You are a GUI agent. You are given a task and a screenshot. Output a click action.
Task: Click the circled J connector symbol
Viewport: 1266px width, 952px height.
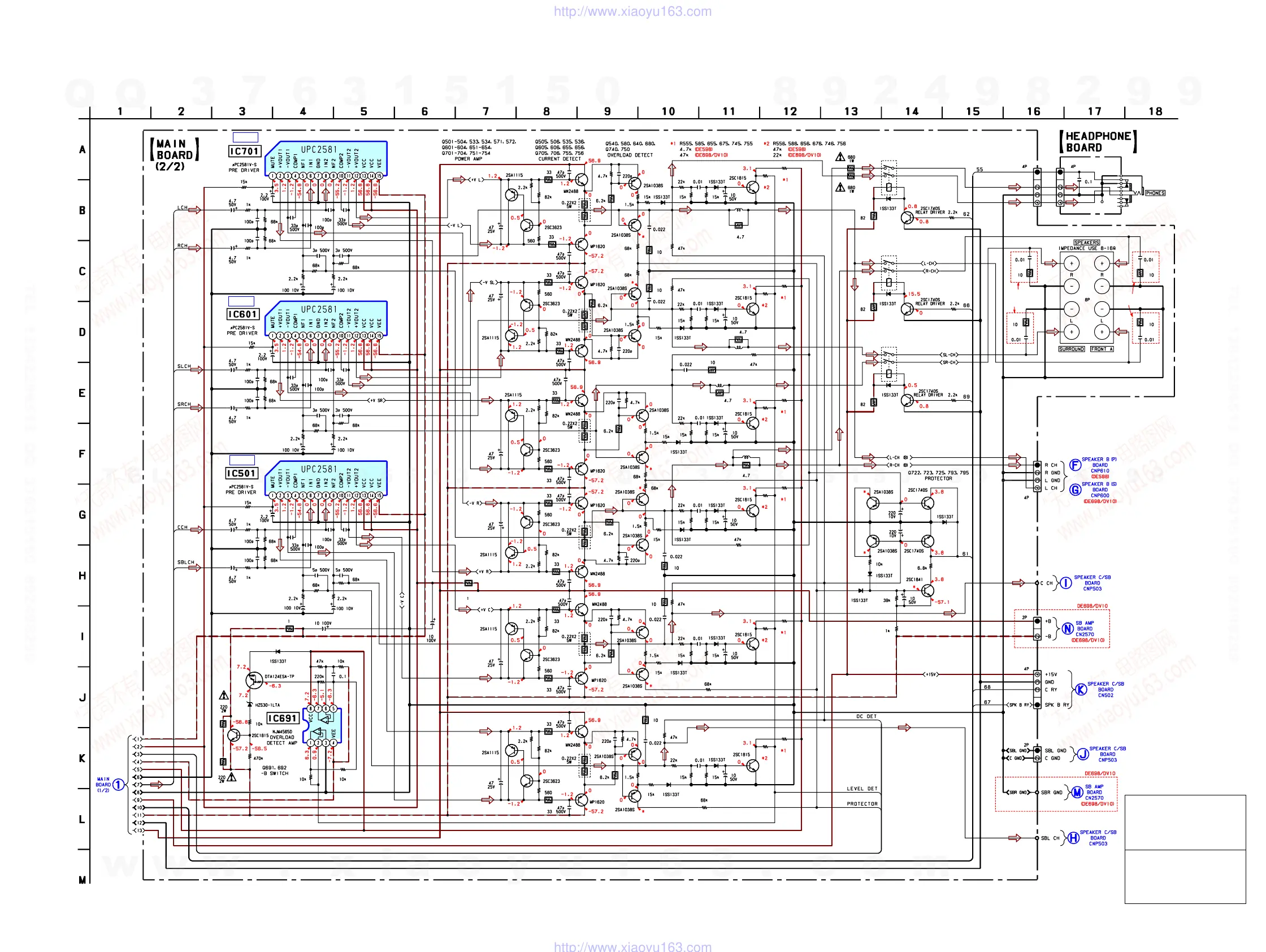pos(1083,754)
